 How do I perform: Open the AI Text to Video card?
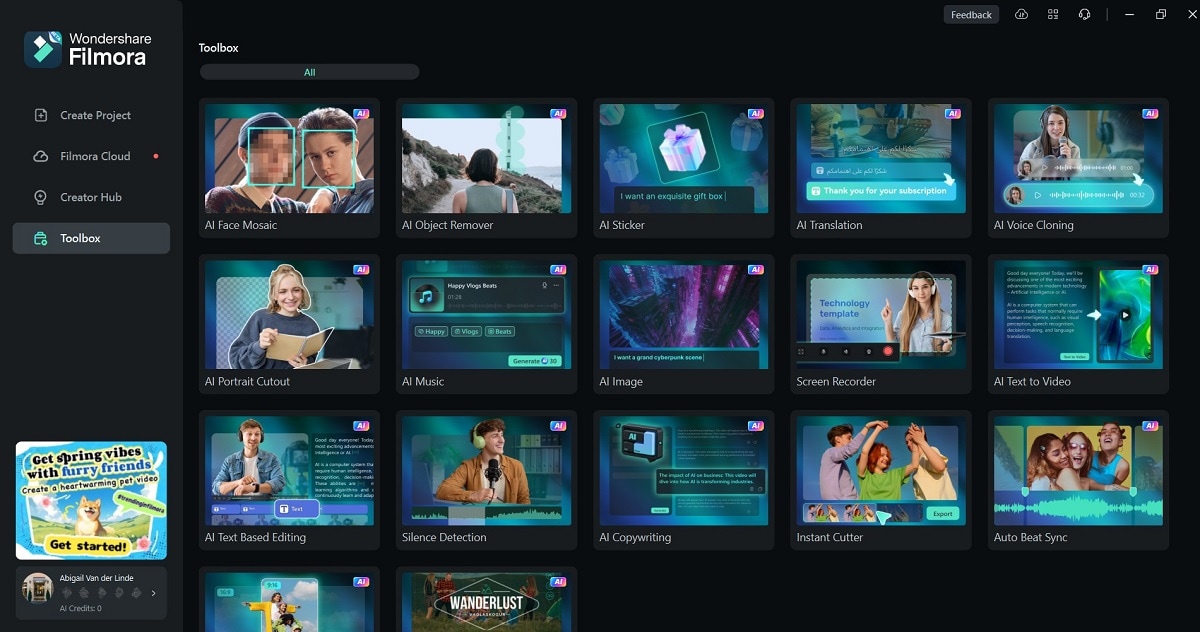point(1078,324)
